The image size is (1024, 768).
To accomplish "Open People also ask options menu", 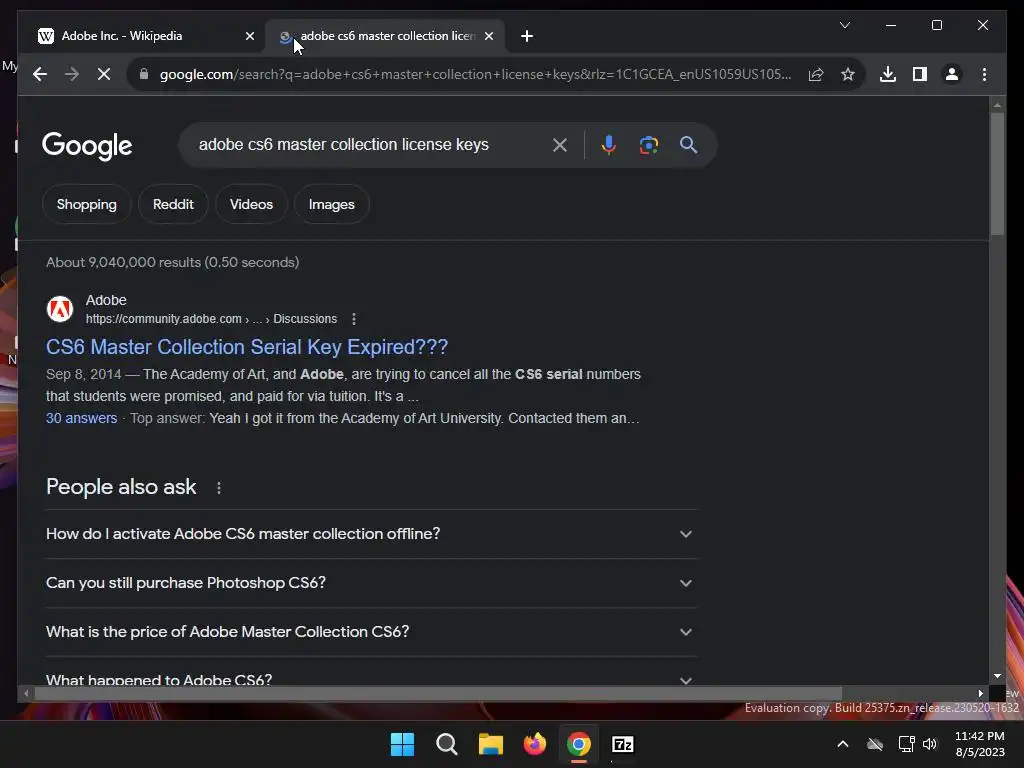I will (219, 487).
